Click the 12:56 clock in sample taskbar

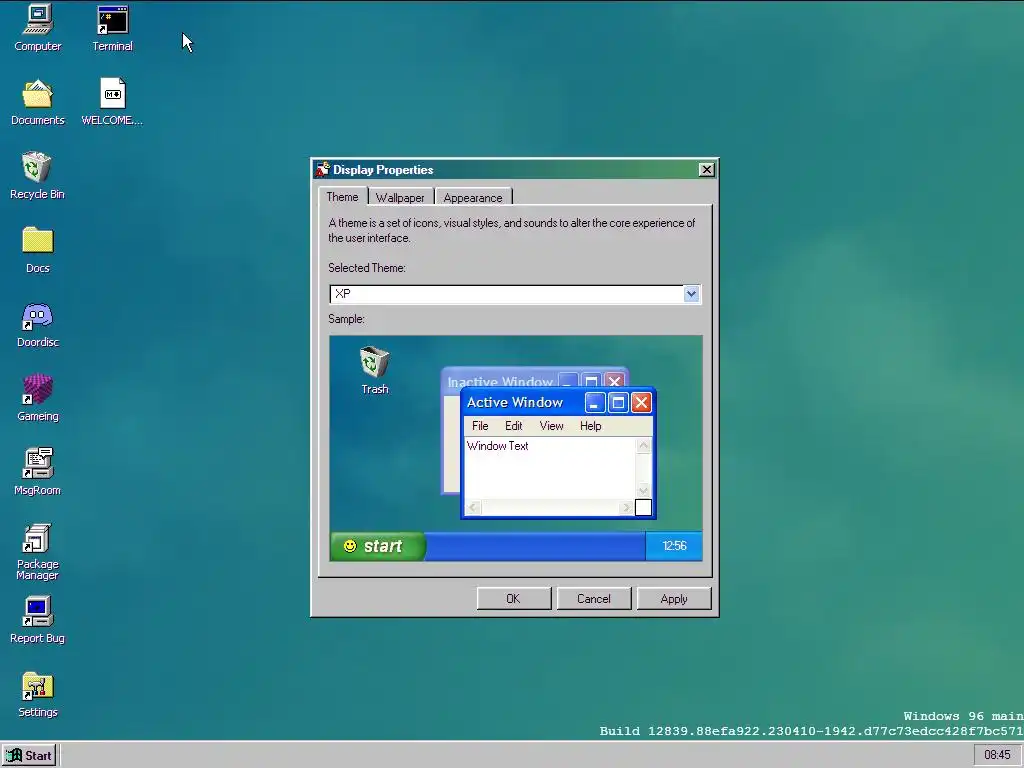point(674,546)
